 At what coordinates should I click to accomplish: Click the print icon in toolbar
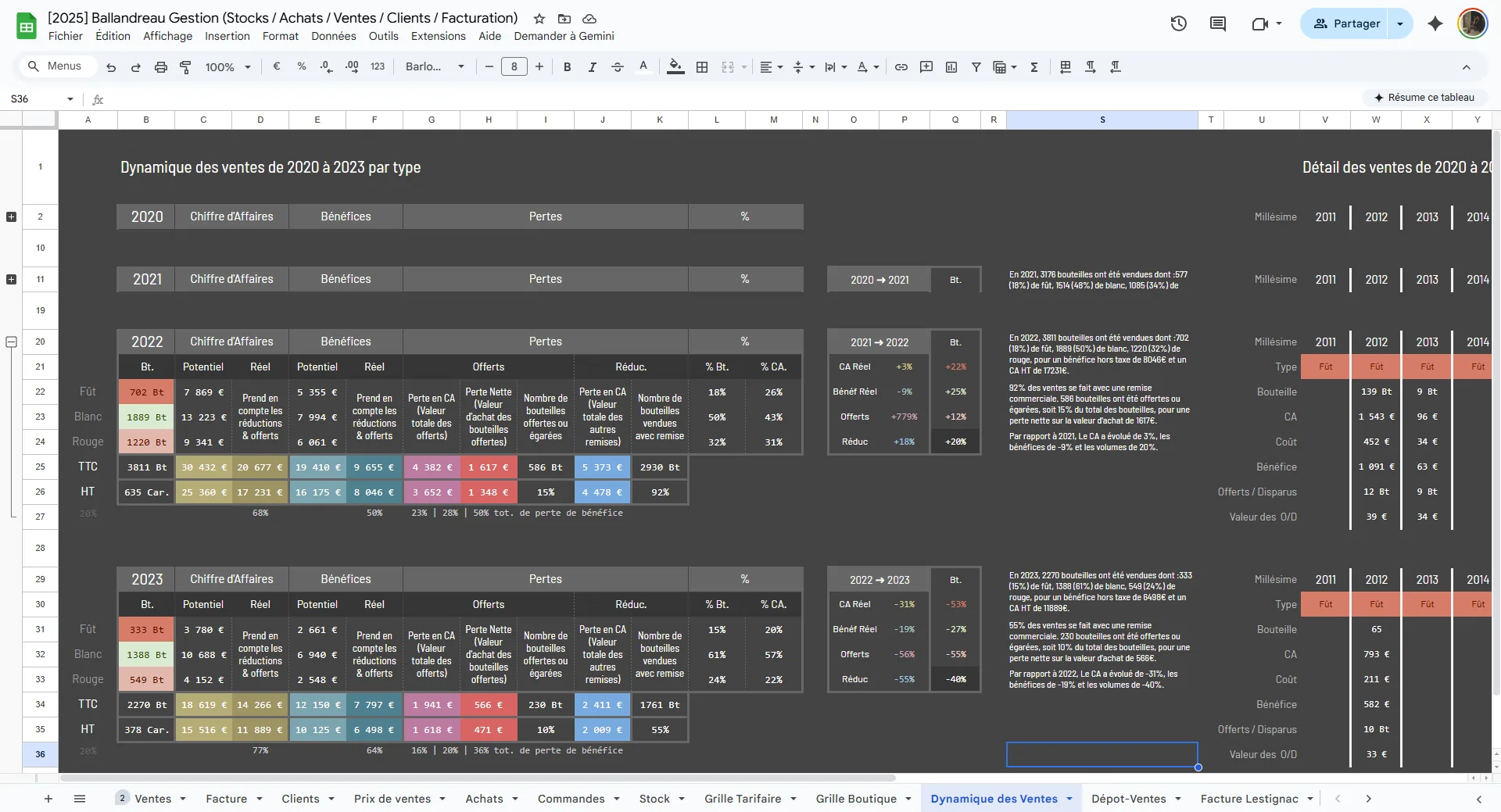tap(160, 67)
